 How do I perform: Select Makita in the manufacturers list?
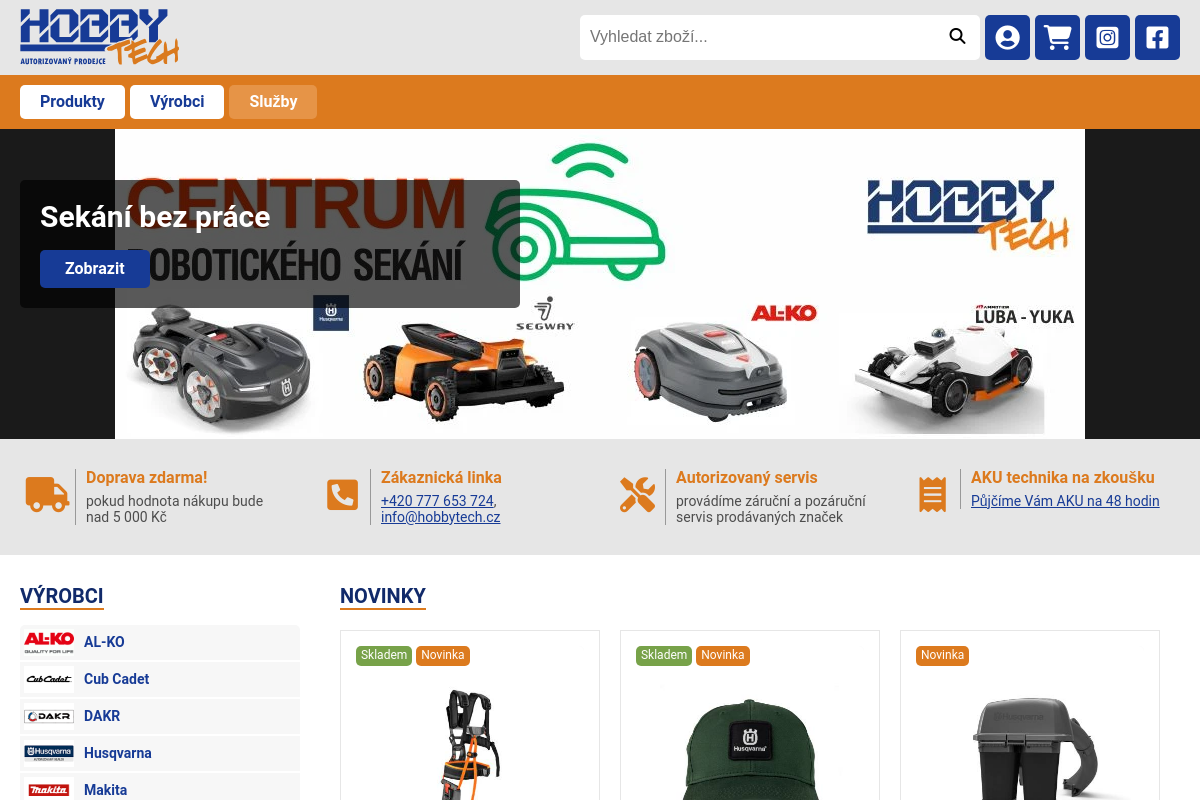coord(160,788)
